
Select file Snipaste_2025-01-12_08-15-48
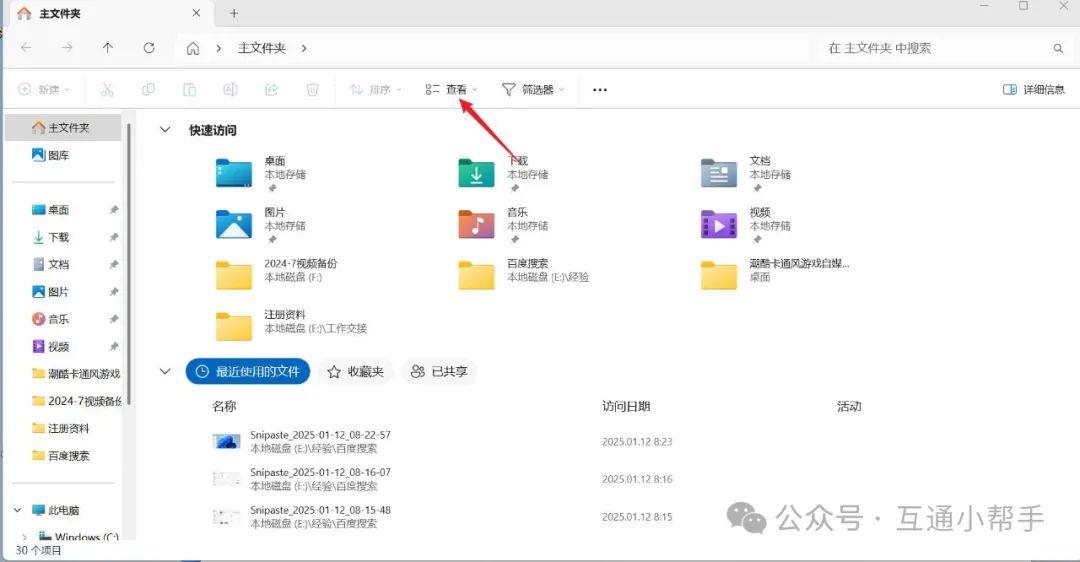click(320, 510)
